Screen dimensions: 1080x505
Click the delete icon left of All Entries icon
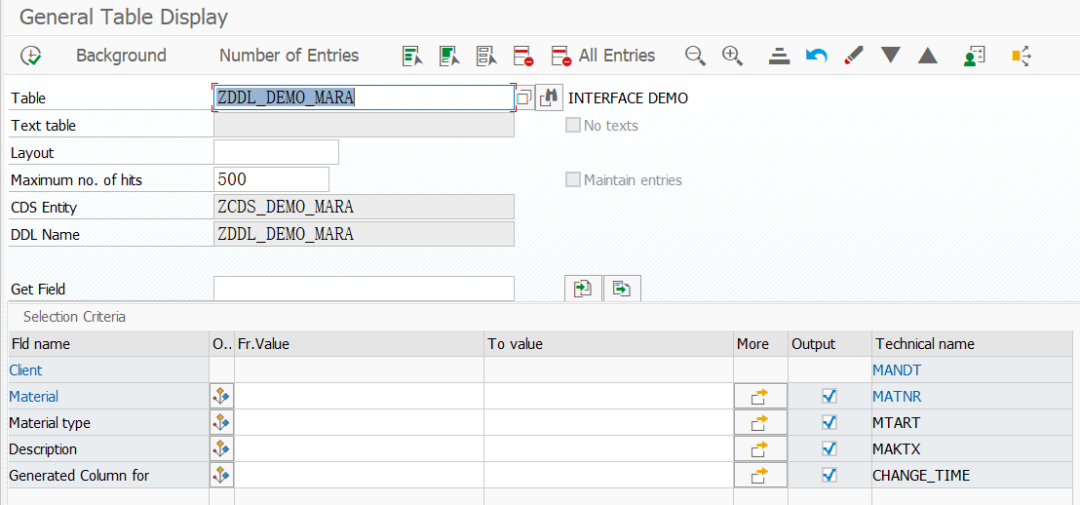524,56
